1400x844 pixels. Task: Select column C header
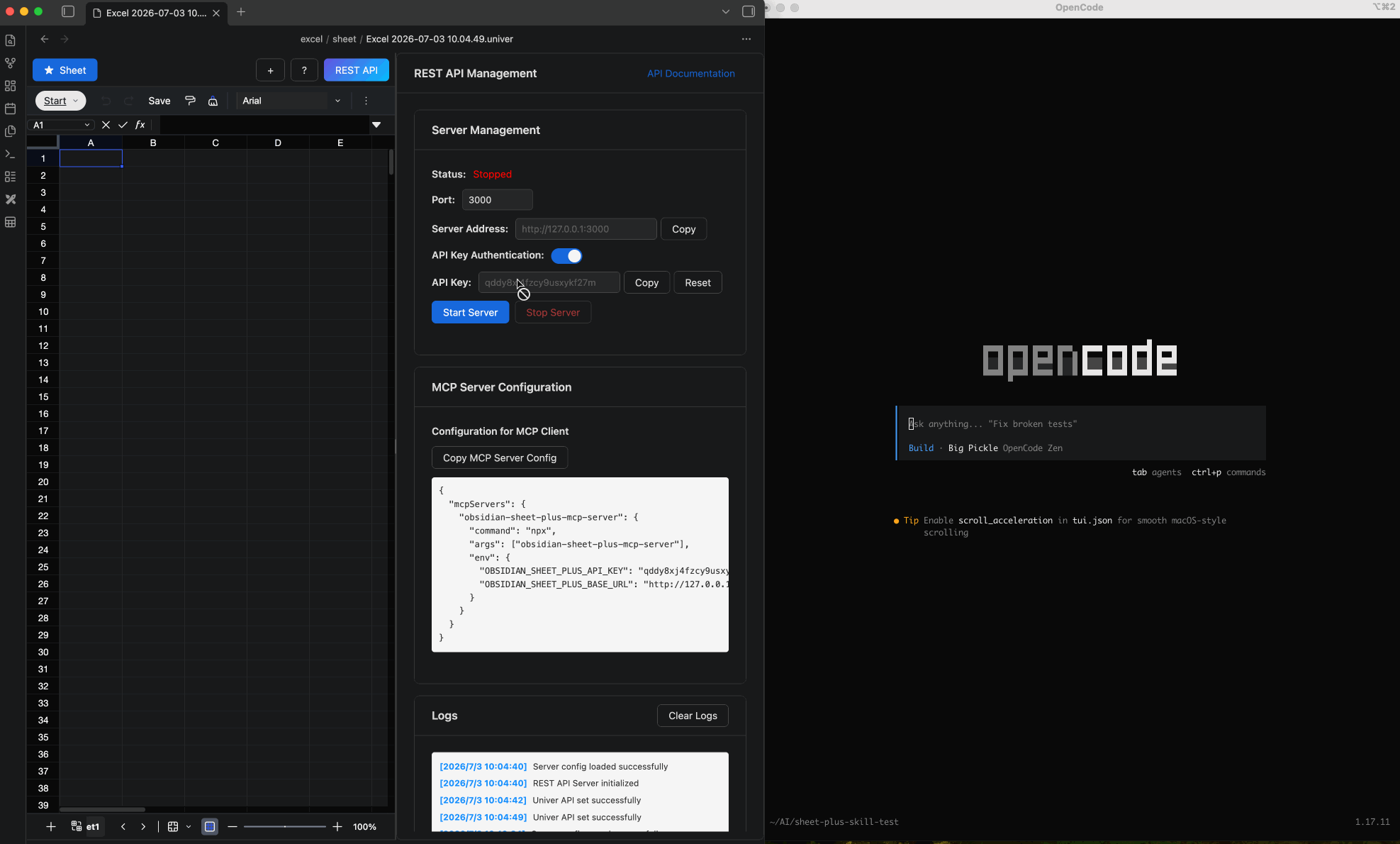[x=215, y=143]
